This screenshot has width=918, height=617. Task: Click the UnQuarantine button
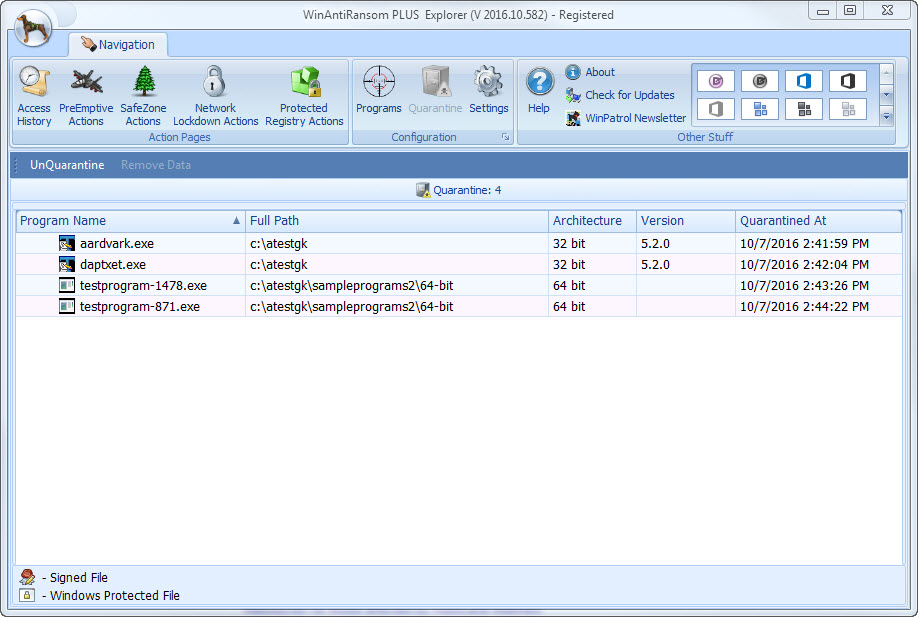click(66, 164)
